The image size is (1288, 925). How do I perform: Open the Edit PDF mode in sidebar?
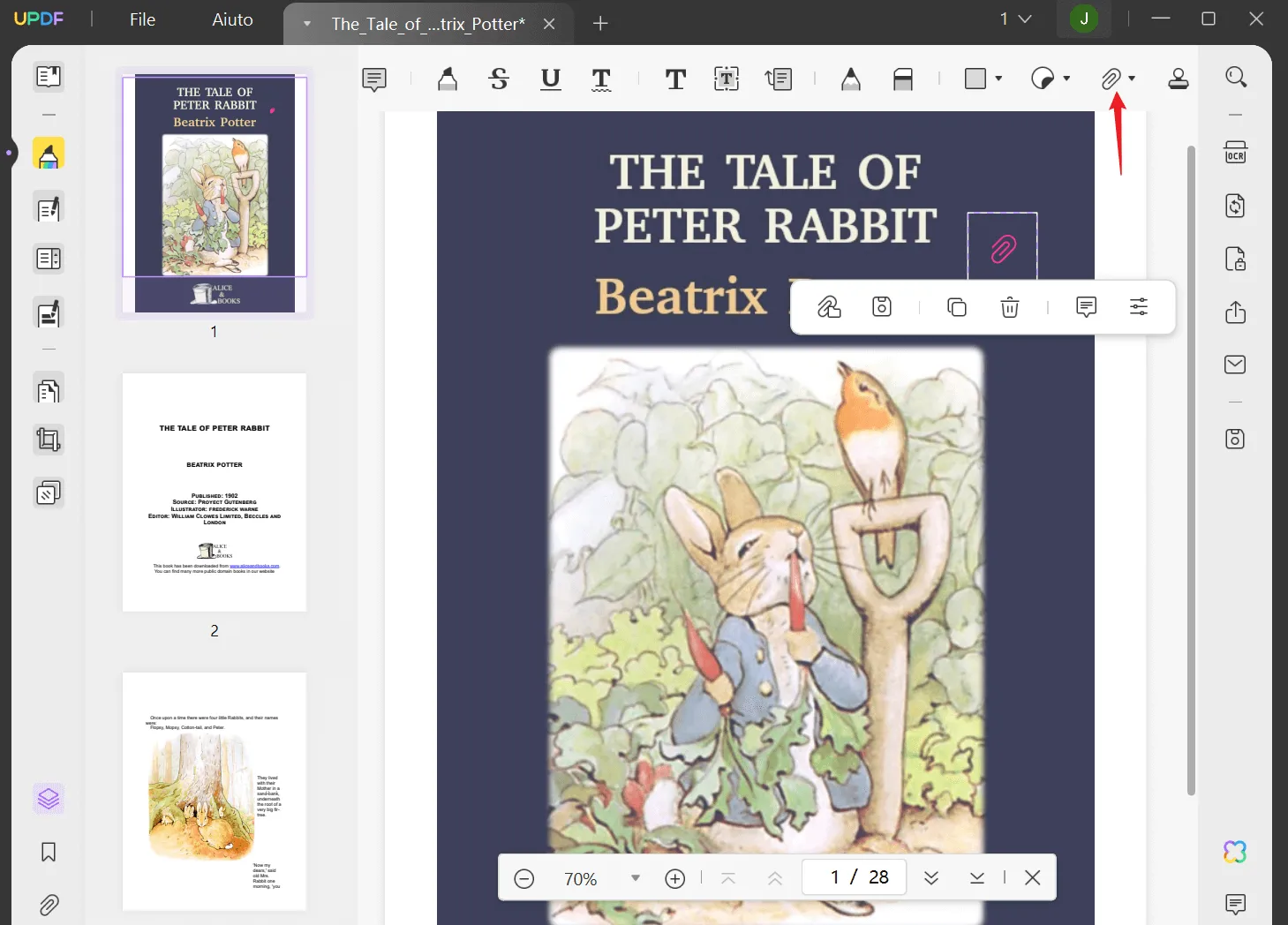(x=49, y=208)
